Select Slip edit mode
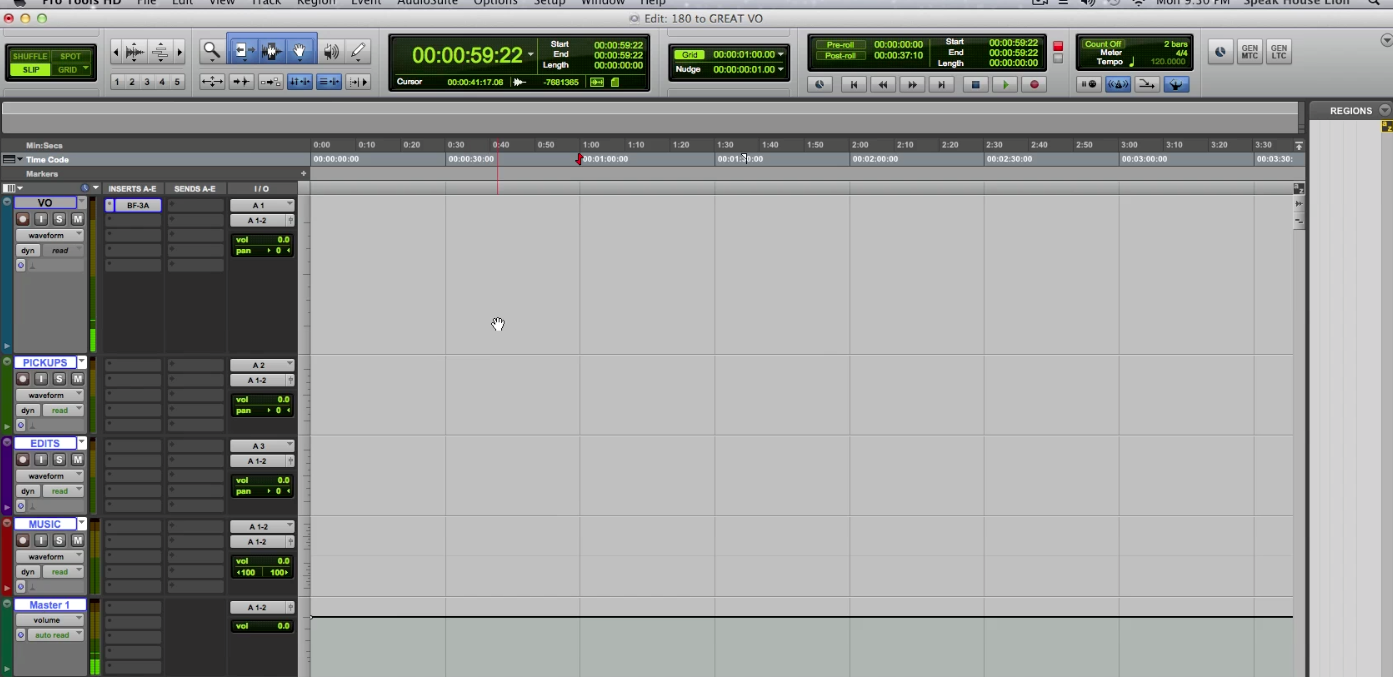The height and width of the screenshot is (677, 1393). (x=29, y=69)
